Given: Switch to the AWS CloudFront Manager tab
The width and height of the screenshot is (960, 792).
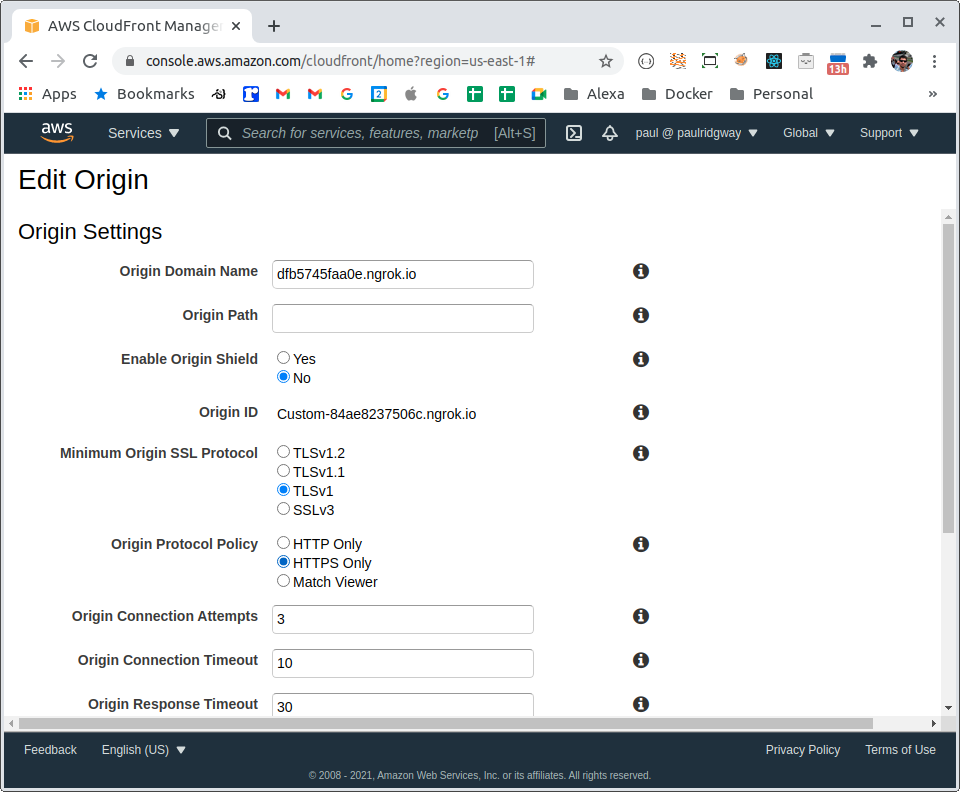Looking at the screenshot, I should click(132, 26).
